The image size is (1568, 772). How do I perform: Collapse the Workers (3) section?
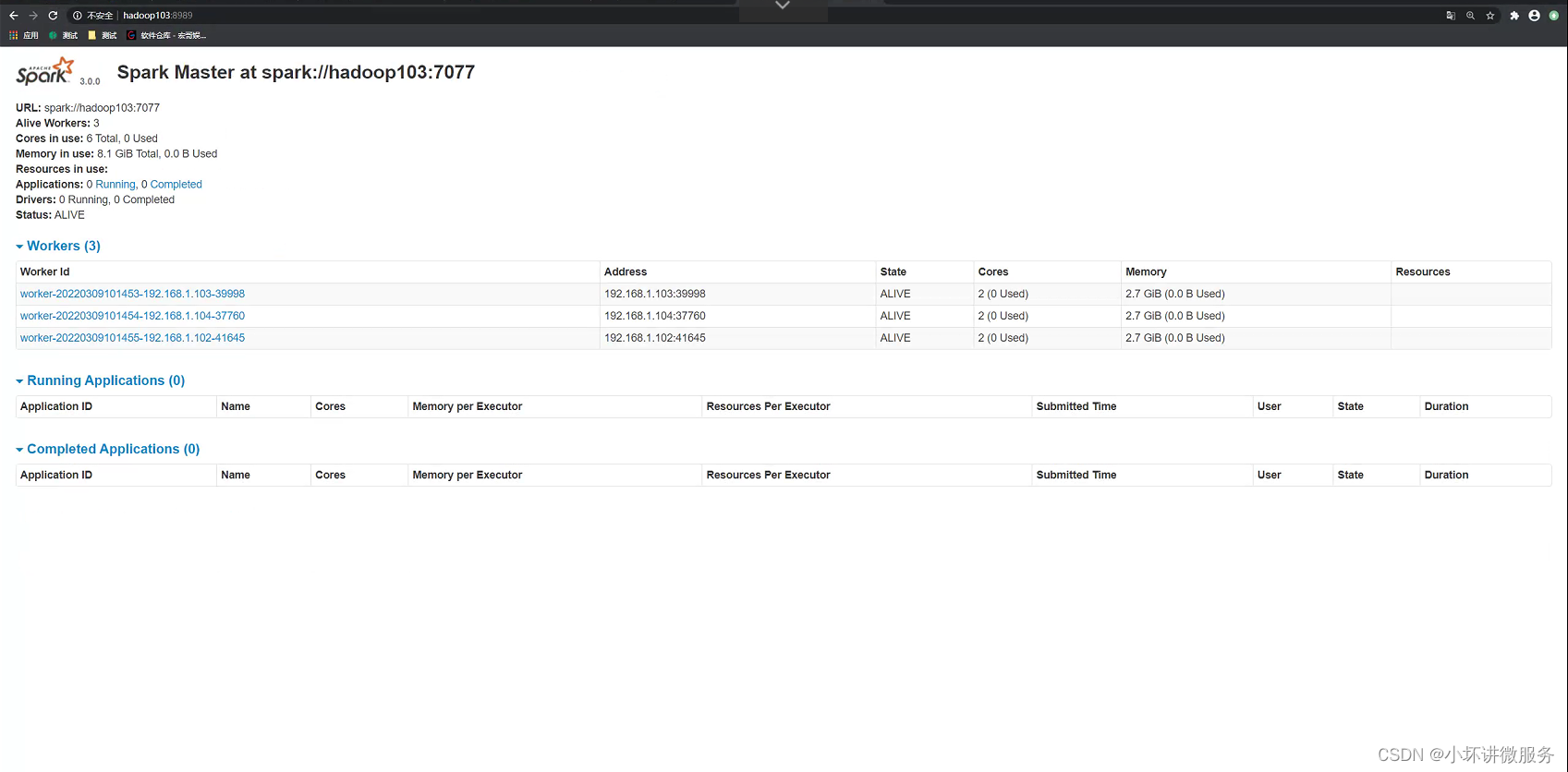[x=58, y=246]
